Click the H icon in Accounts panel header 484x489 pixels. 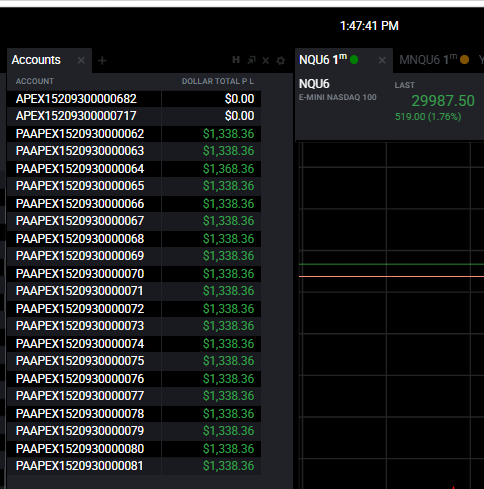(236, 60)
